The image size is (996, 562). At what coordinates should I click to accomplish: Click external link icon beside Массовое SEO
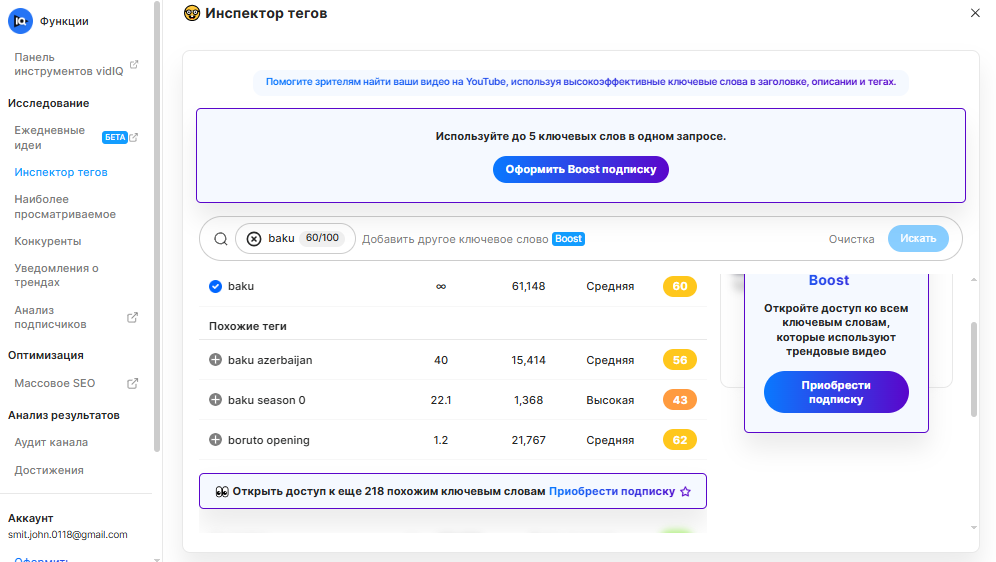[x=132, y=383]
